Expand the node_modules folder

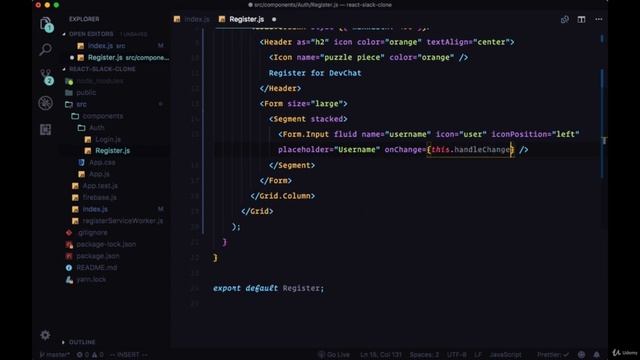[100, 81]
